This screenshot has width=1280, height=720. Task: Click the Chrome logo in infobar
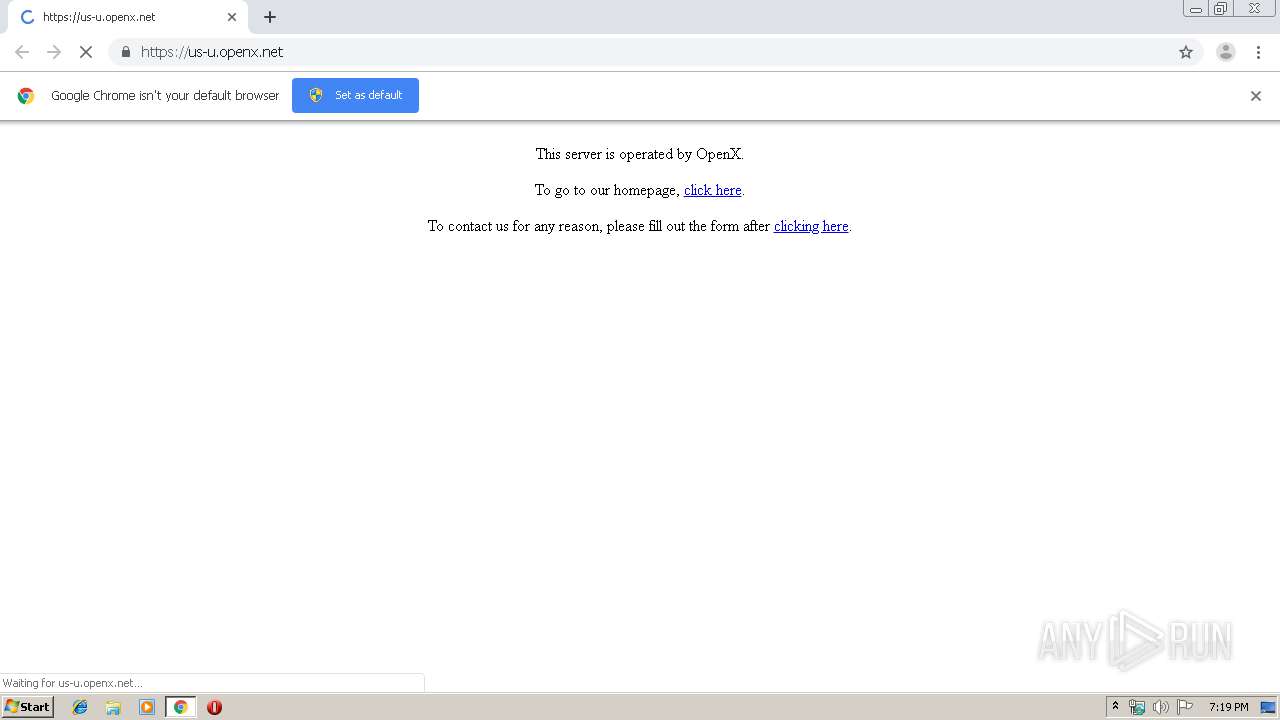26,96
